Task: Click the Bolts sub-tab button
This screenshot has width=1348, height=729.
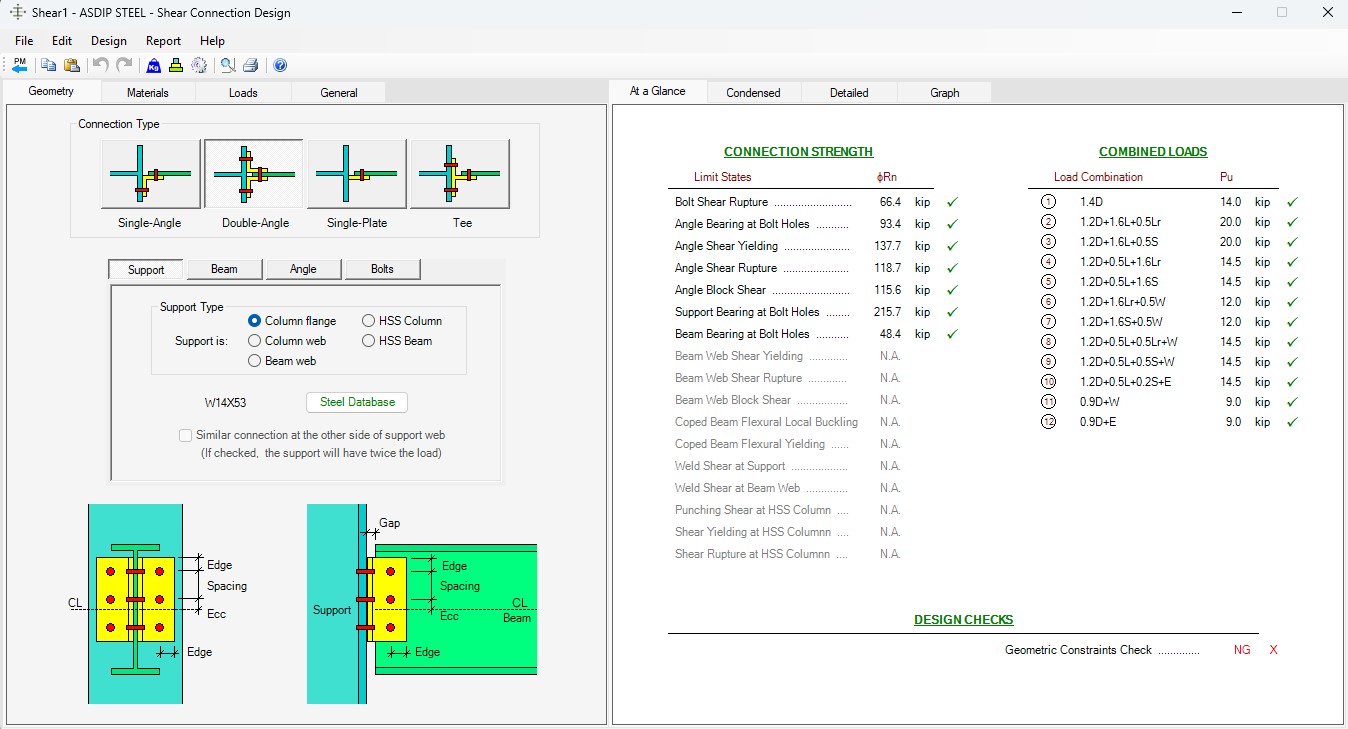Action: (x=382, y=269)
